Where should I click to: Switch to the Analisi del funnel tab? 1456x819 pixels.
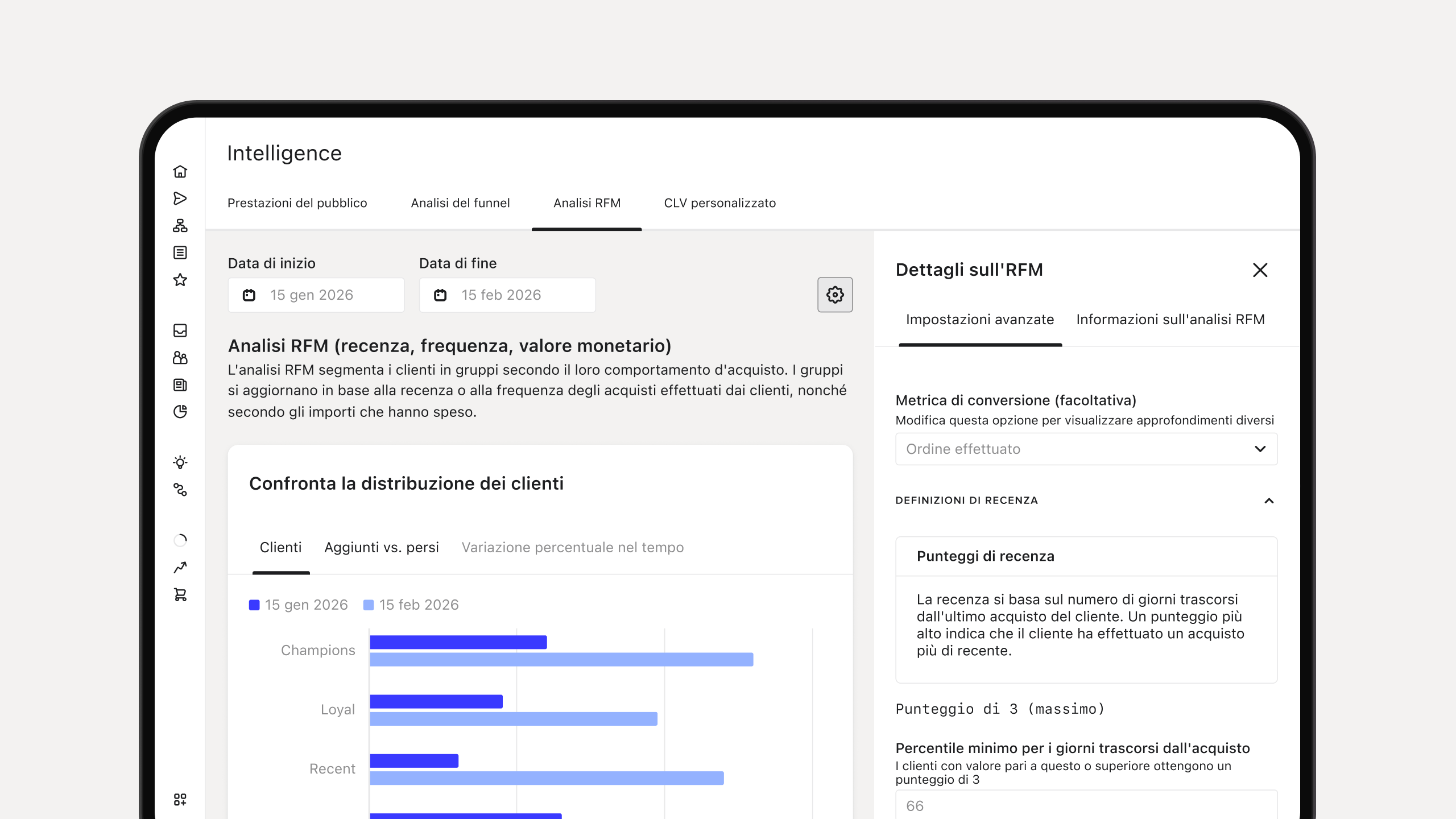pos(460,203)
